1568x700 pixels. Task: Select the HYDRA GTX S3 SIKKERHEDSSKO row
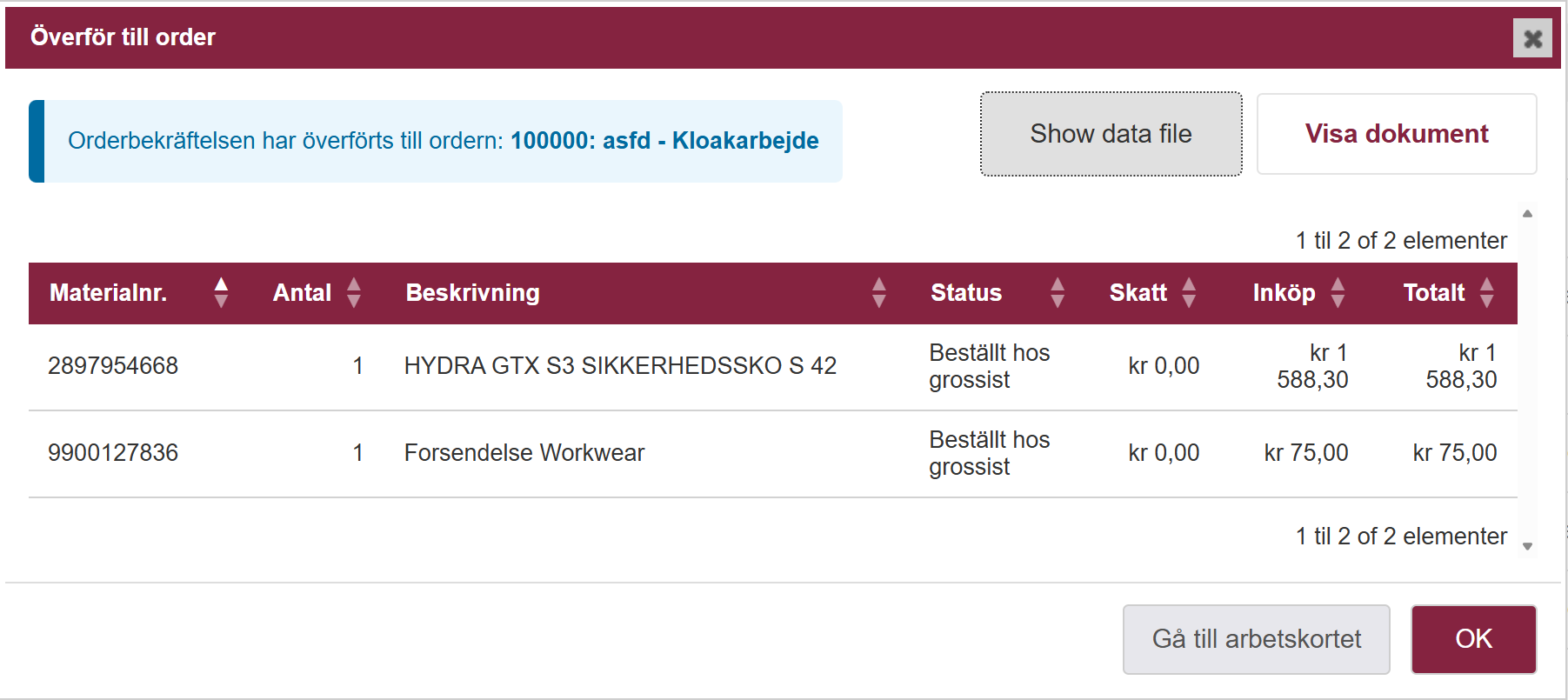619,366
